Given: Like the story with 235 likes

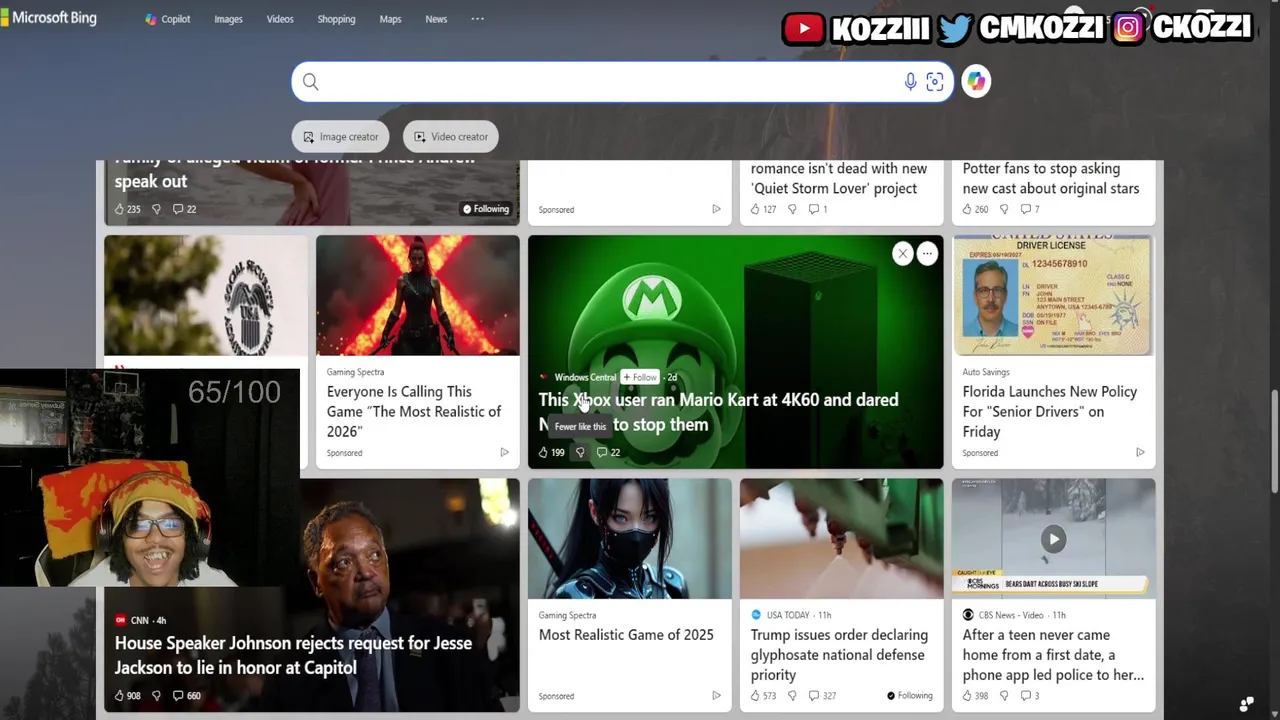Looking at the screenshot, I should pyautogui.click(x=127, y=209).
